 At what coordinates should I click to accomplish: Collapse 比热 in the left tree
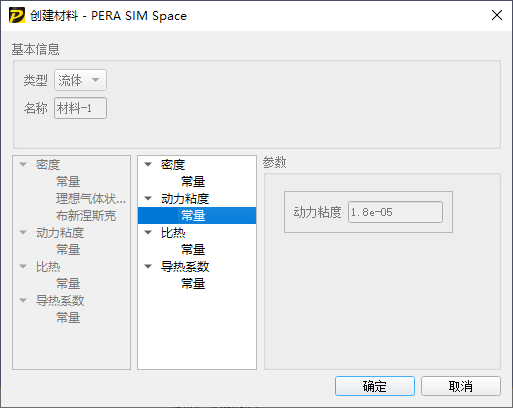tap(23, 266)
